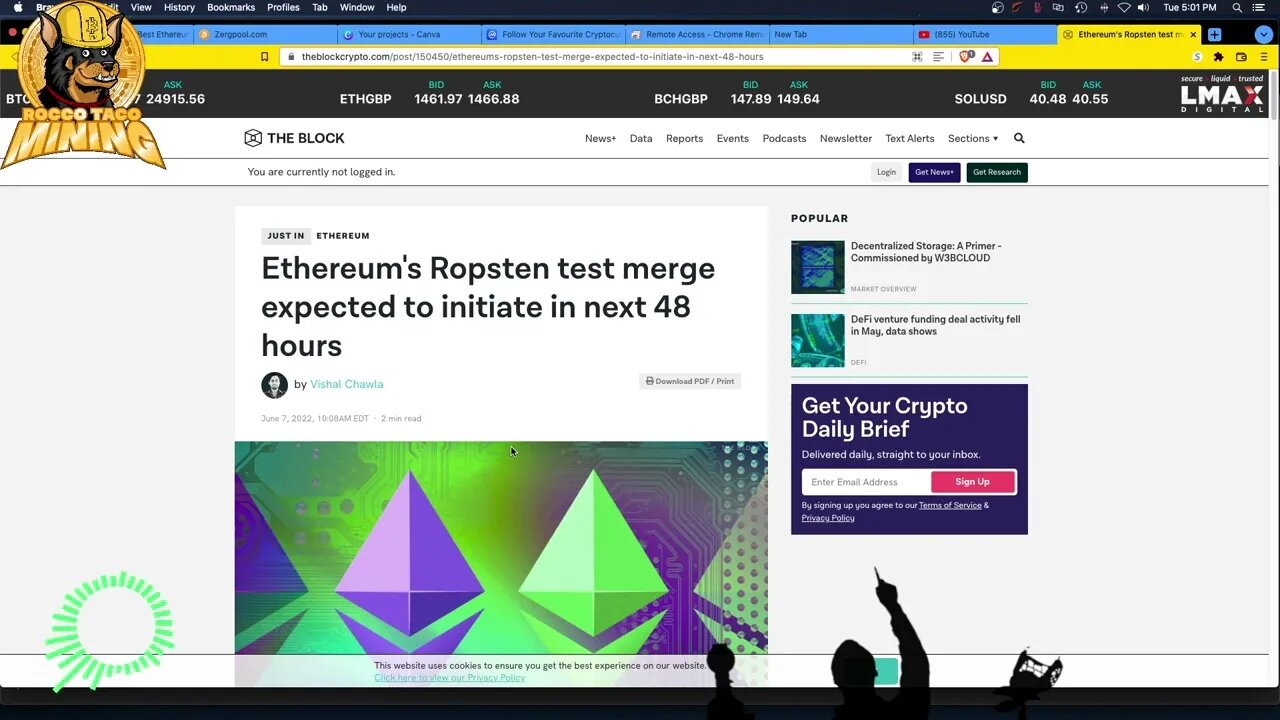Switch to Follow Your Favourite Cryptocurrency tab
The image size is (1280, 720).
(552, 34)
